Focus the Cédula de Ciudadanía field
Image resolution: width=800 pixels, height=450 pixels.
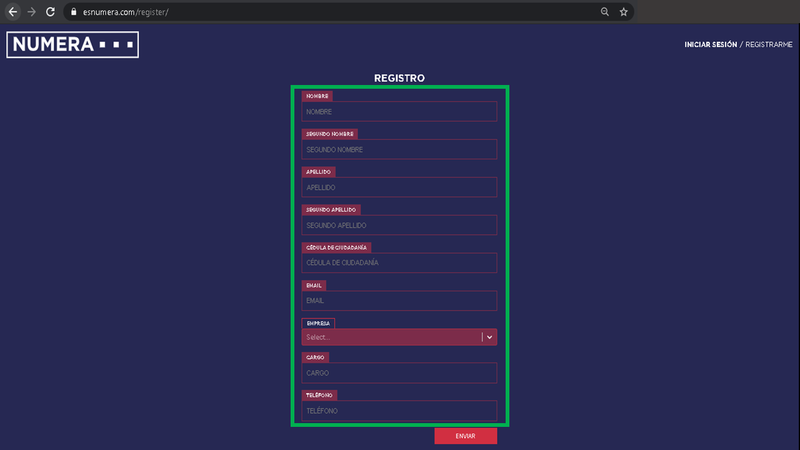click(x=399, y=263)
